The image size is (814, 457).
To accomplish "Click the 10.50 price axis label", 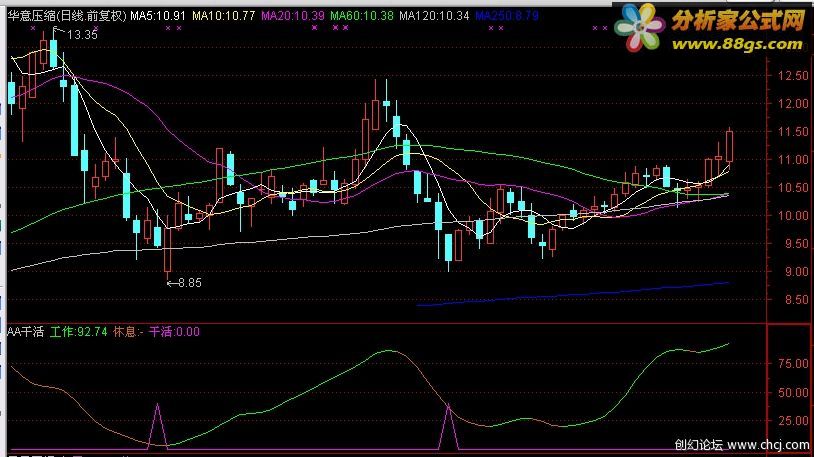I will coord(793,188).
